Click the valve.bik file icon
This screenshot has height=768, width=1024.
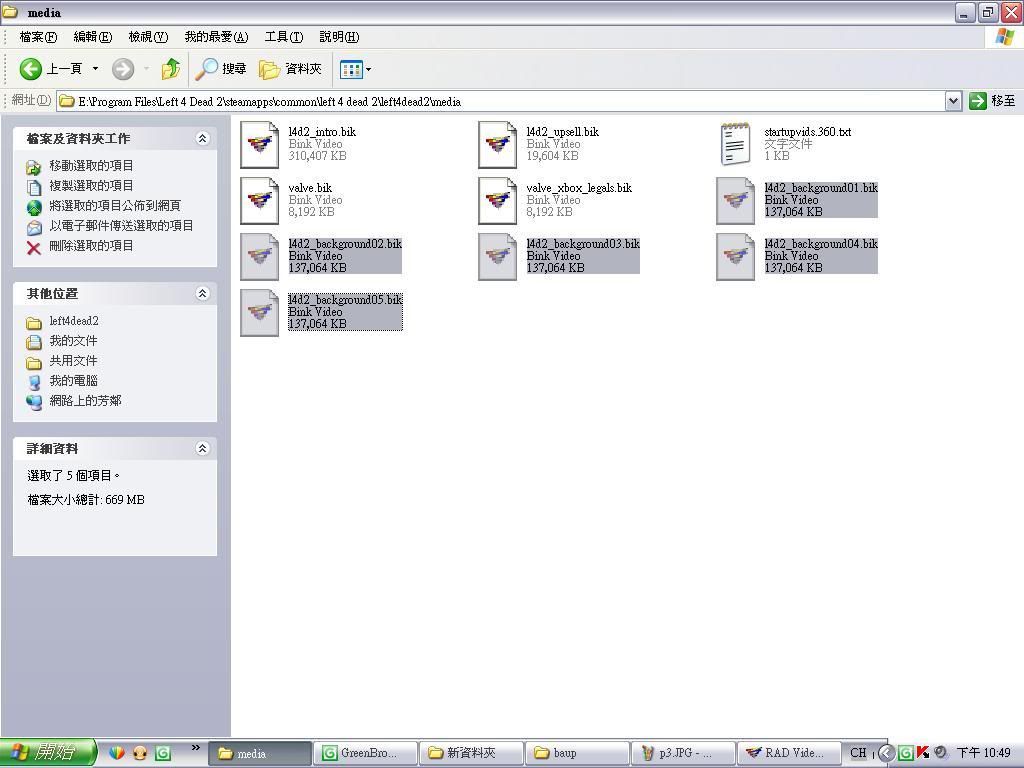(260, 201)
